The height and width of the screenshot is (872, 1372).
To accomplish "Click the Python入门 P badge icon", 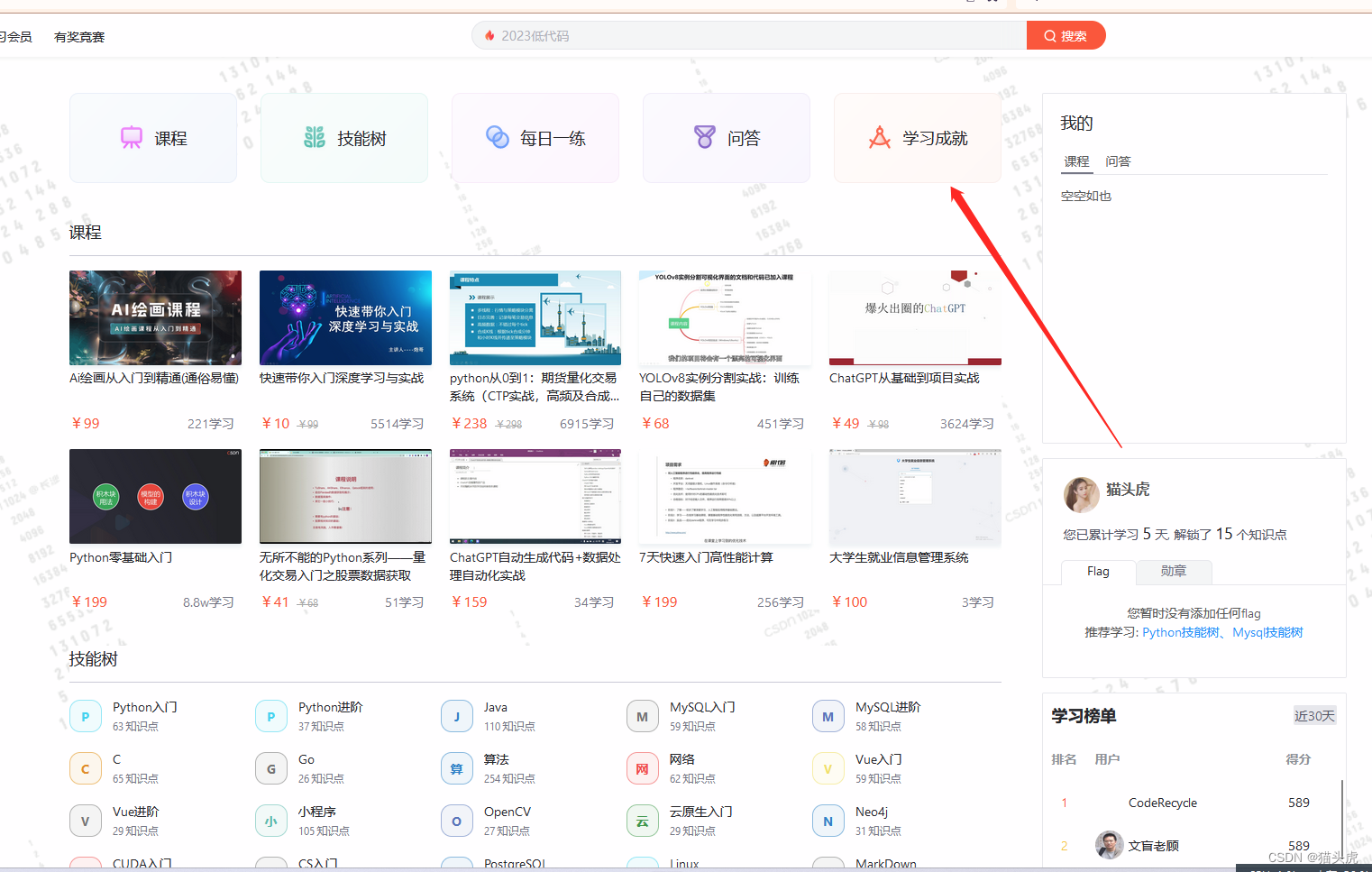I will pyautogui.click(x=86, y=717).
